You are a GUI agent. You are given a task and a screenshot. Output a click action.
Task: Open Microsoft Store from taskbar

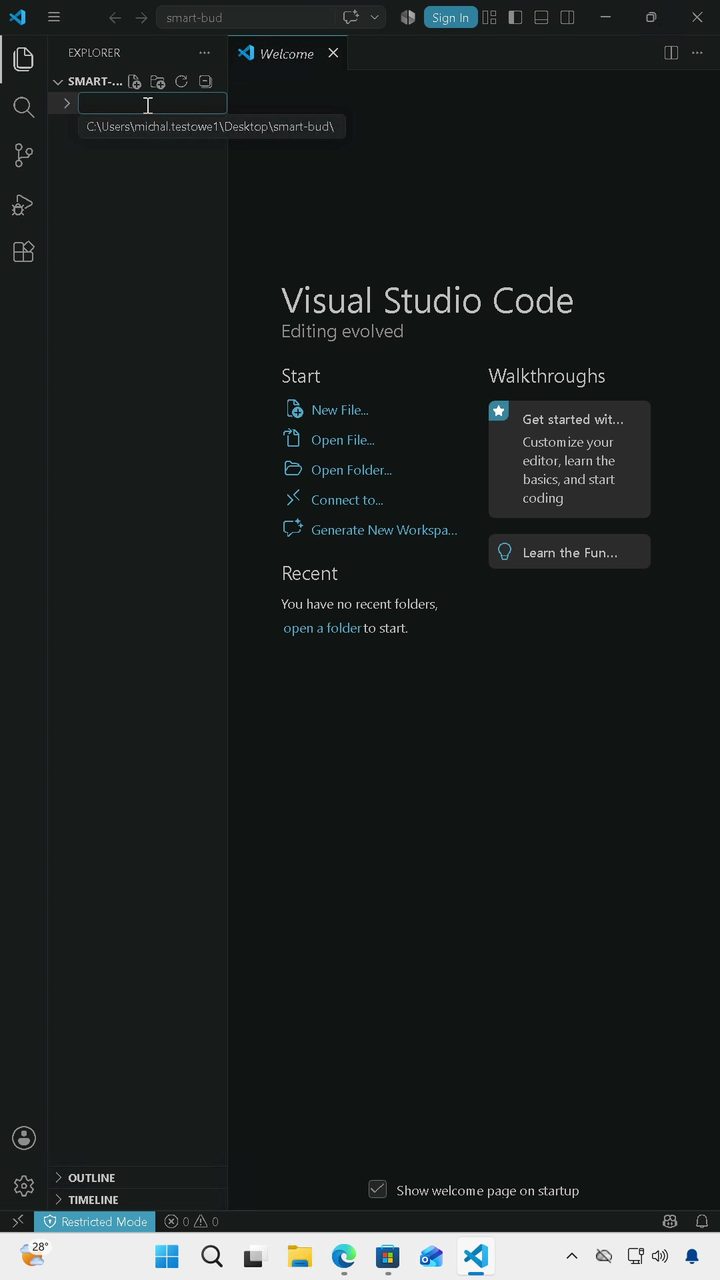tap(387, 1256)
